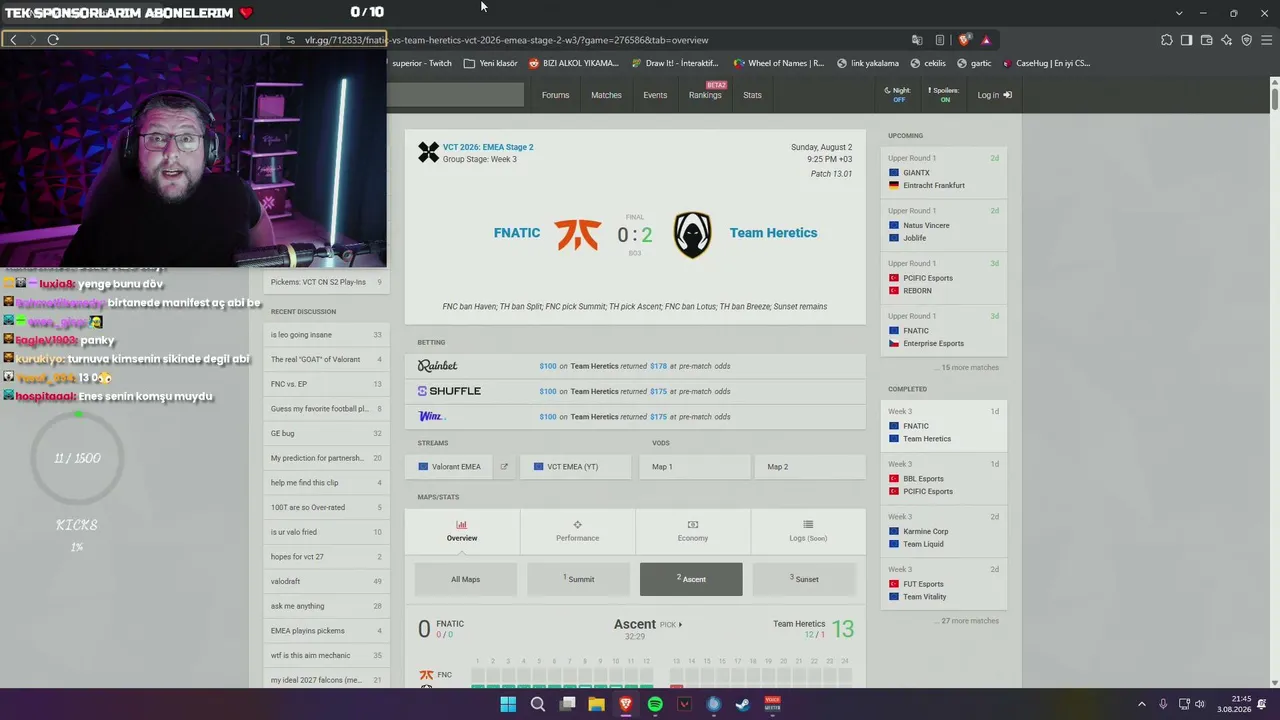
Task: Watch the Map 1 VOD
Action: click(x=694, y=467)
